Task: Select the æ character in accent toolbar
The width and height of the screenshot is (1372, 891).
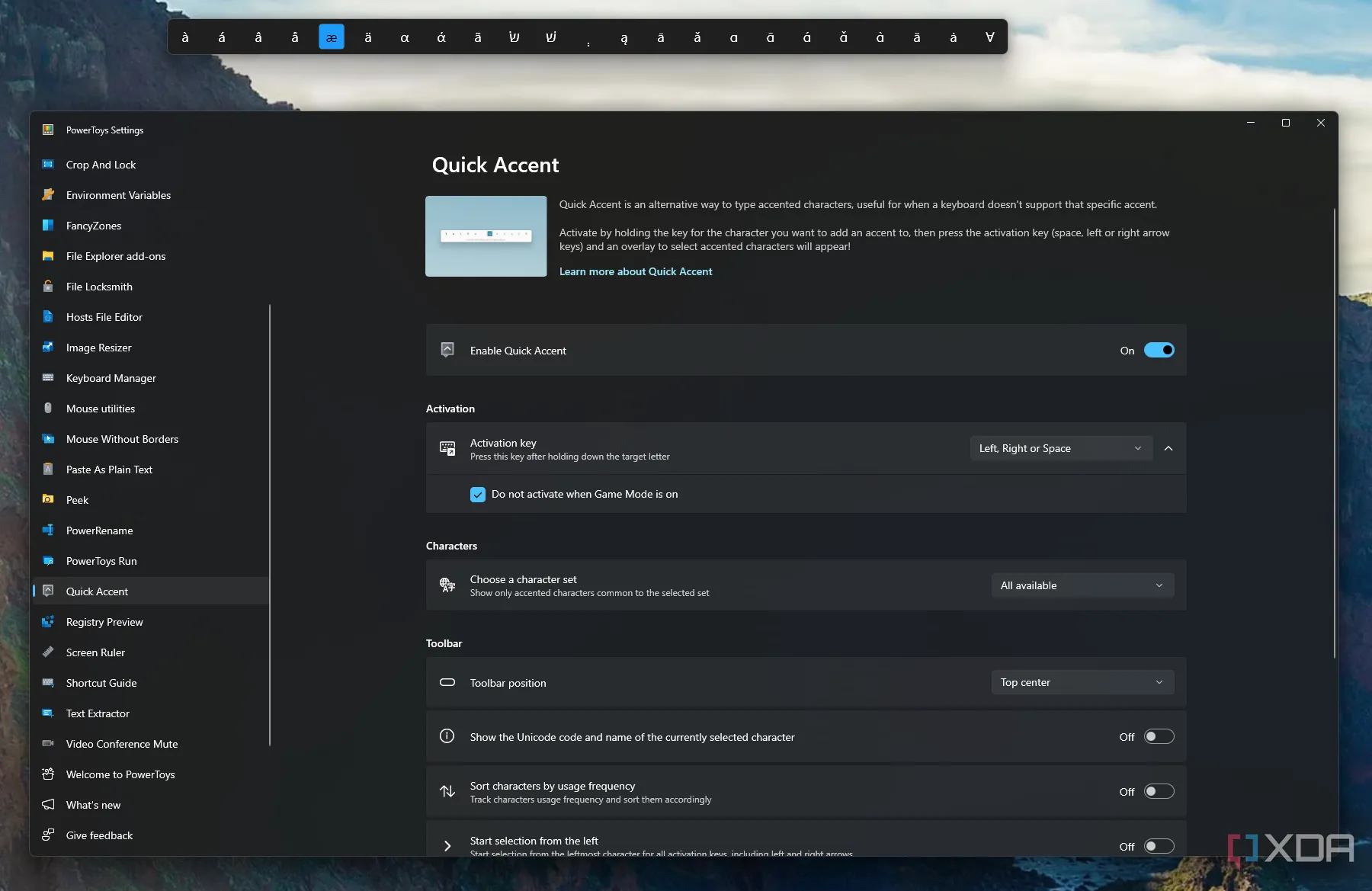Action: (x=332, y=37)
